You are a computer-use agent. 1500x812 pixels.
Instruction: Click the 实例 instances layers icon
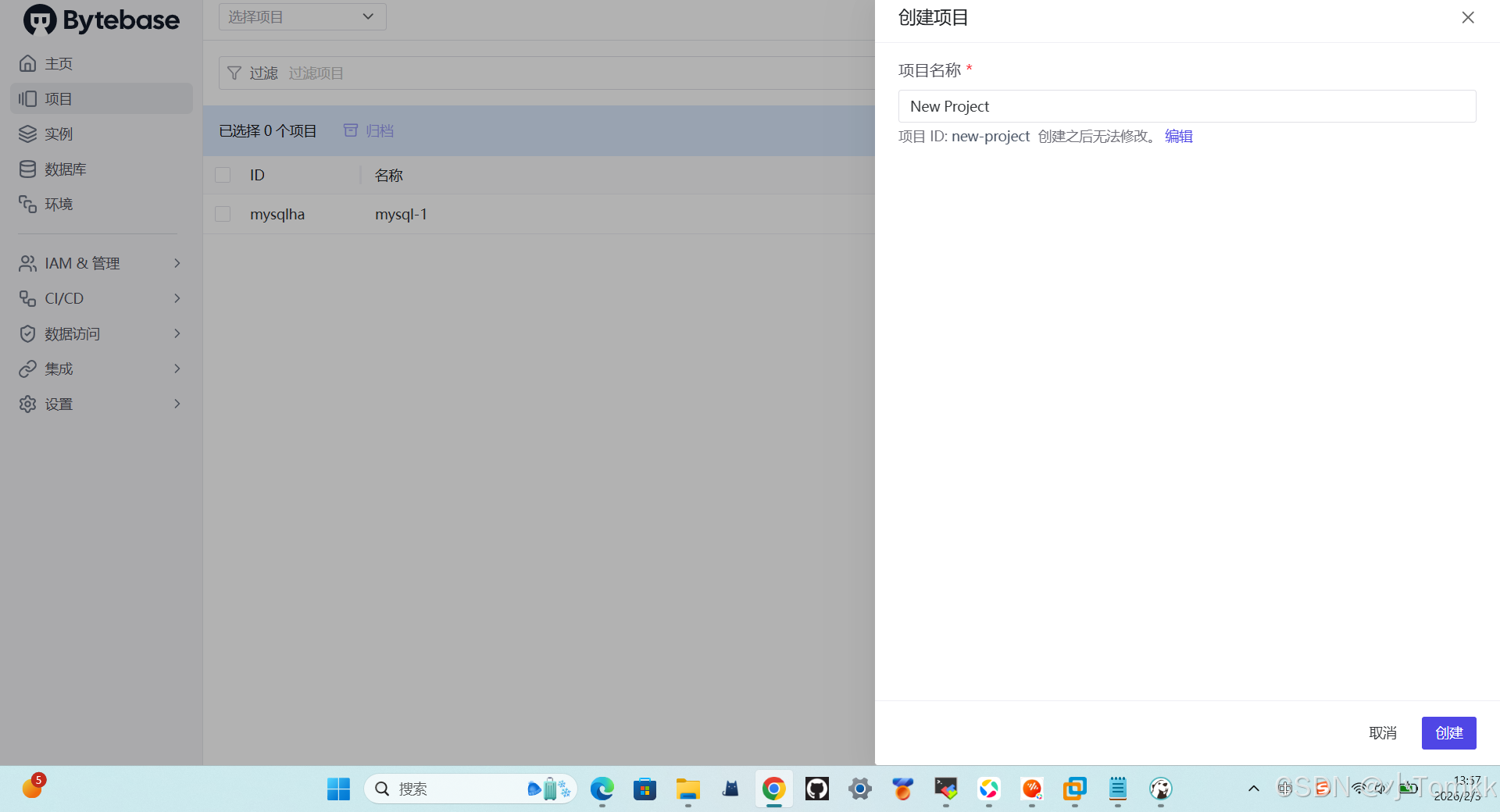28,134
